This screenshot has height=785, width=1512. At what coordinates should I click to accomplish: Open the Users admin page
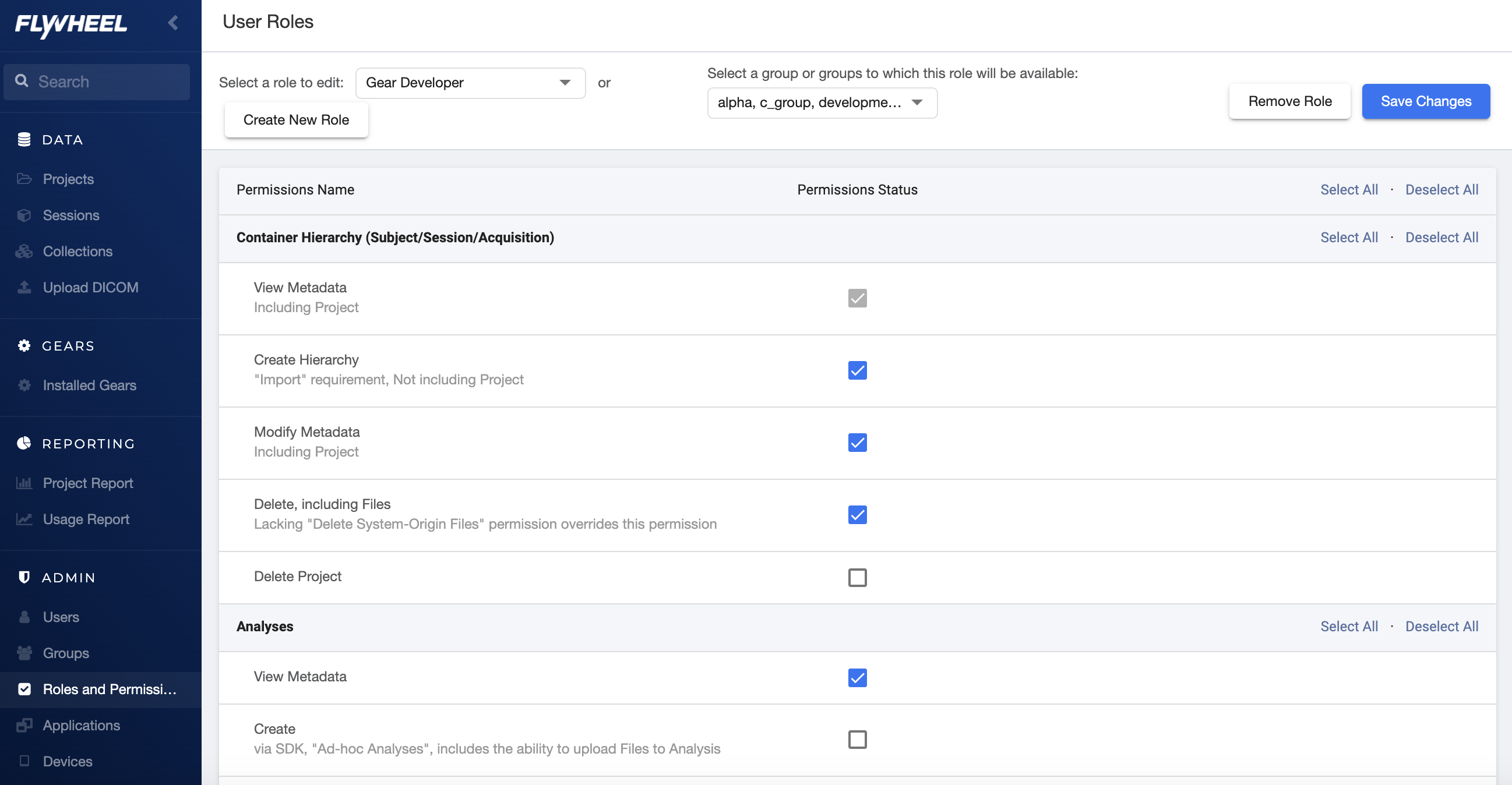[x=61, y=617]
